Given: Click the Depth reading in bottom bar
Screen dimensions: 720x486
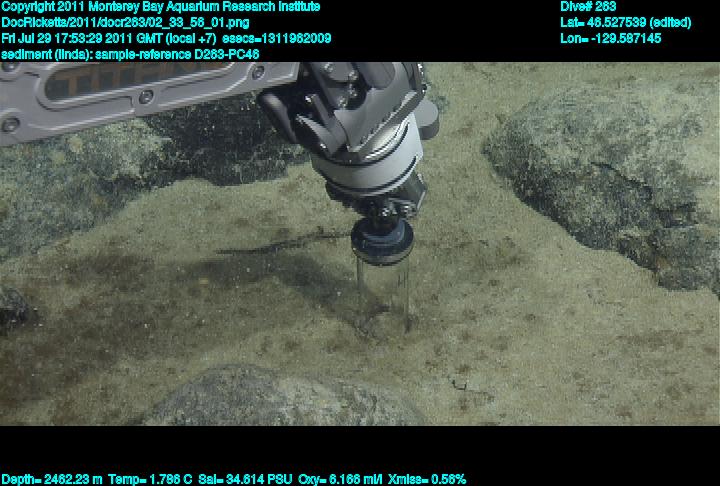Looking at the screenshot, I should (48, 479).
